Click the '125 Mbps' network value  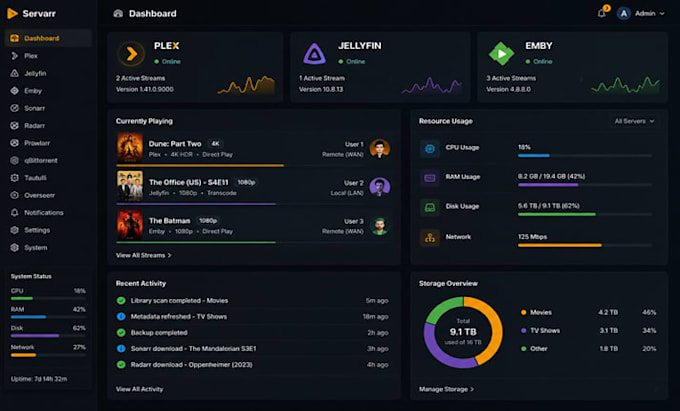(x=532, y=237)
